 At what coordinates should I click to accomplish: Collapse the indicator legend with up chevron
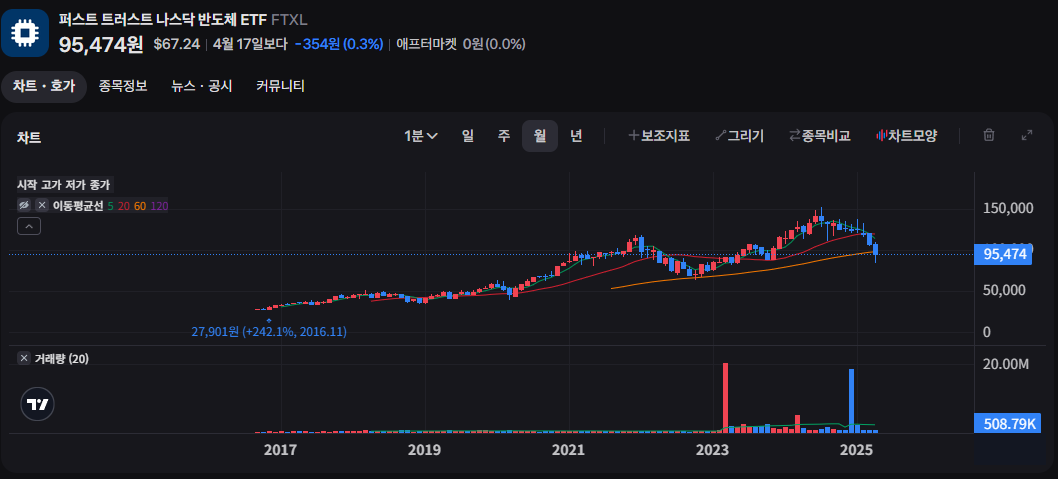28,227
